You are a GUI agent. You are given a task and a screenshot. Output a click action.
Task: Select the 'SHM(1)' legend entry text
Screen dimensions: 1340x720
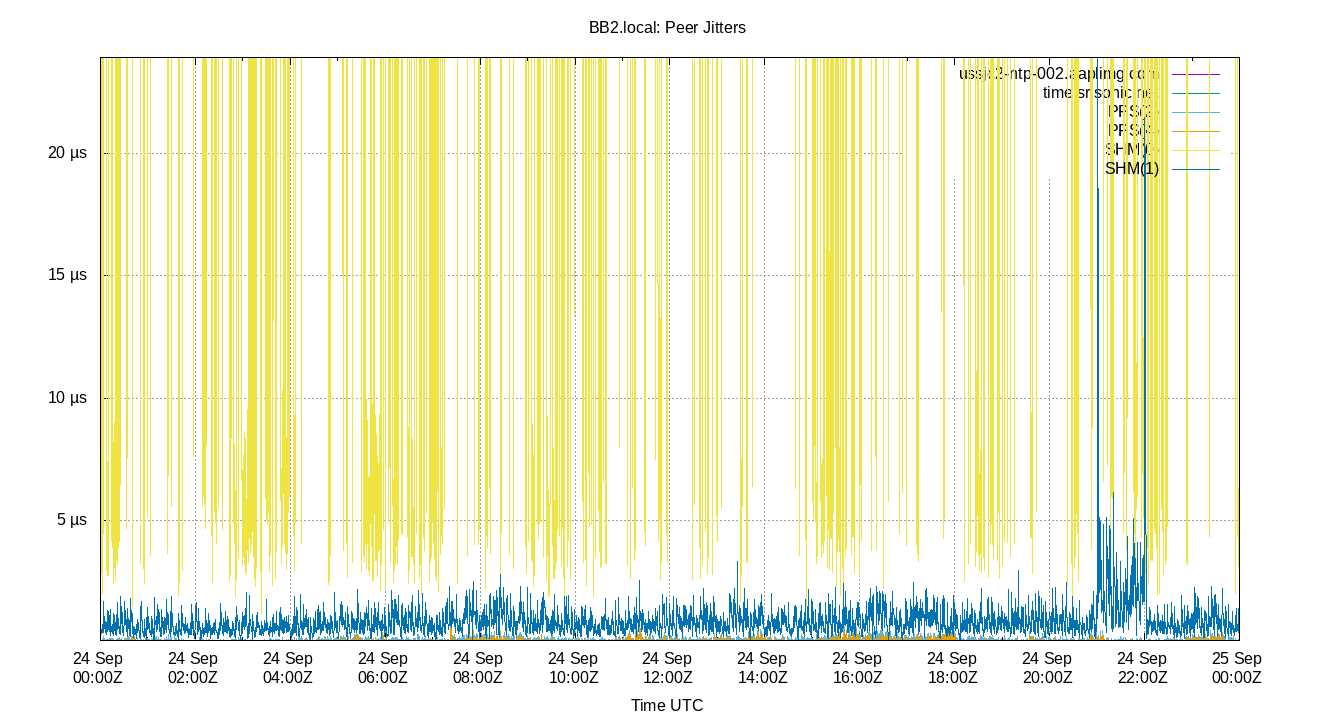coord(1132,169)
